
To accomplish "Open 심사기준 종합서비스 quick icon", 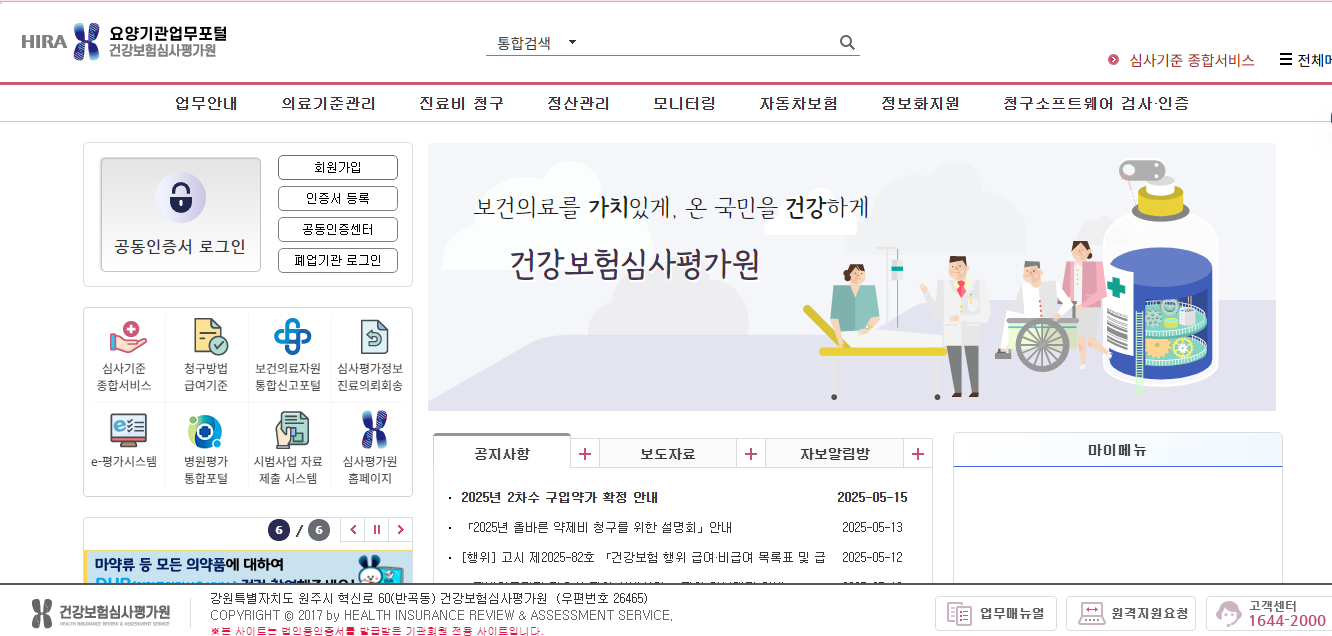I will (125, 356).
